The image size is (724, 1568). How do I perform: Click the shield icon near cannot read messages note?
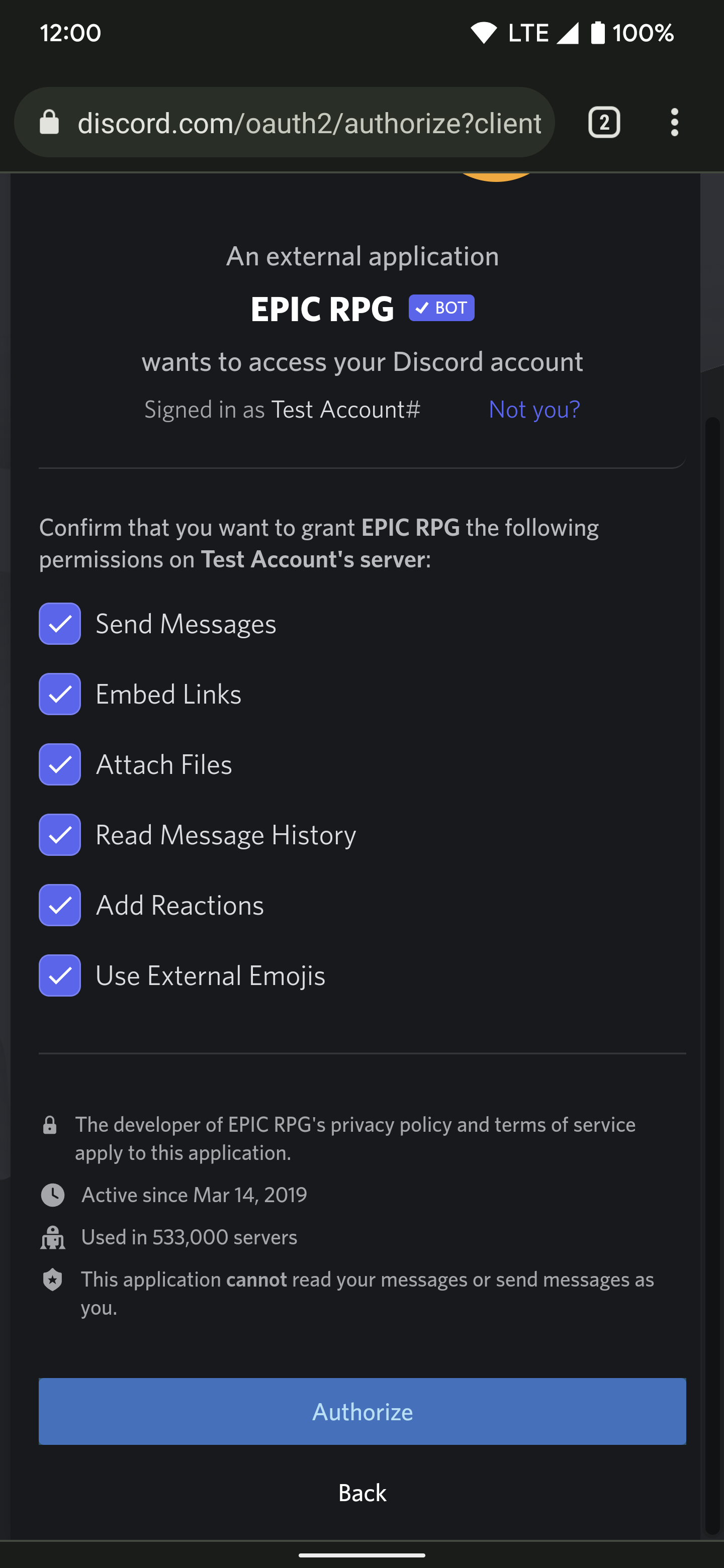(x=53, y=1280)
